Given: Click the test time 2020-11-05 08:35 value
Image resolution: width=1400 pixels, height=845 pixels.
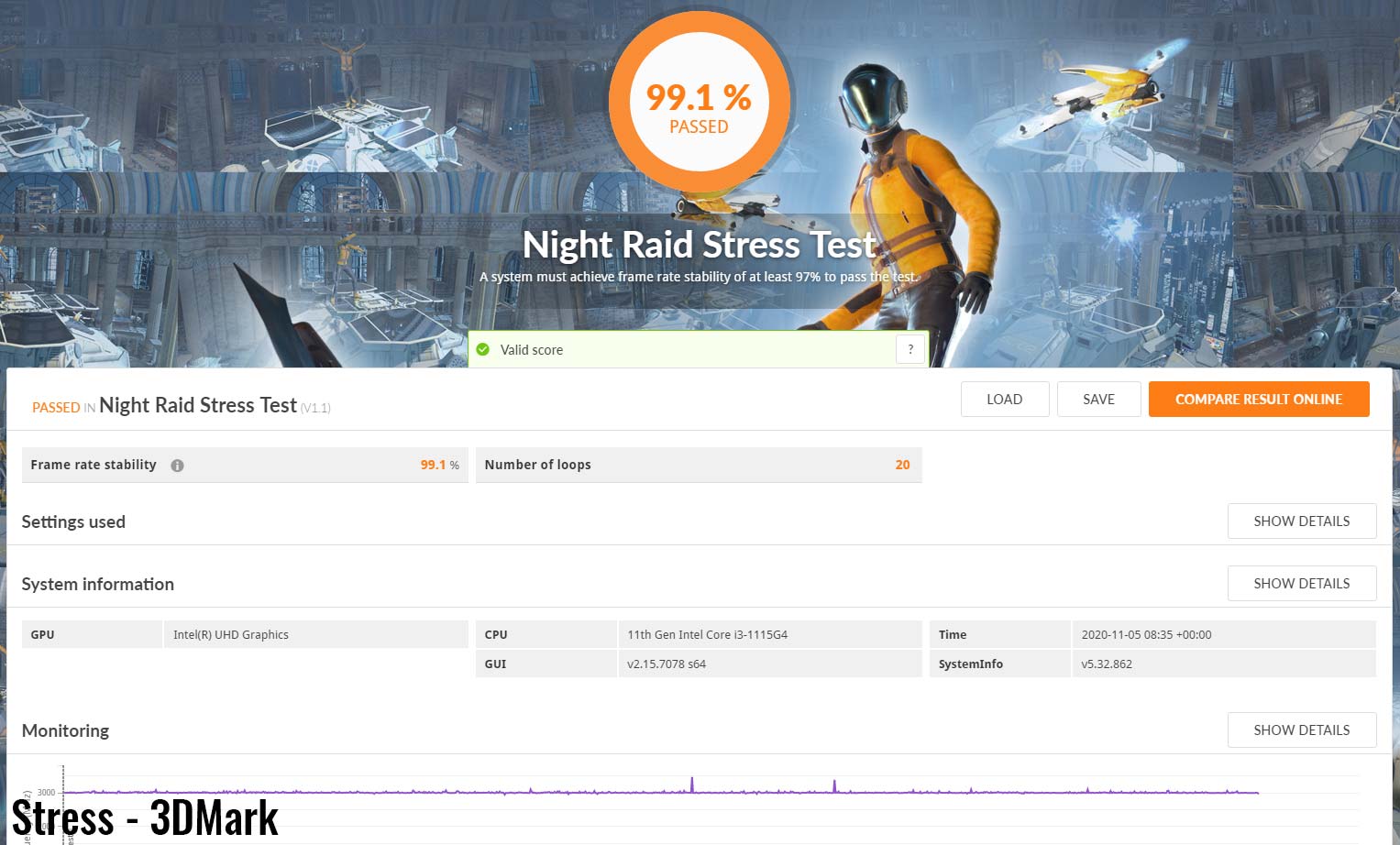Looking at the screenshot, I should 1146,634.
